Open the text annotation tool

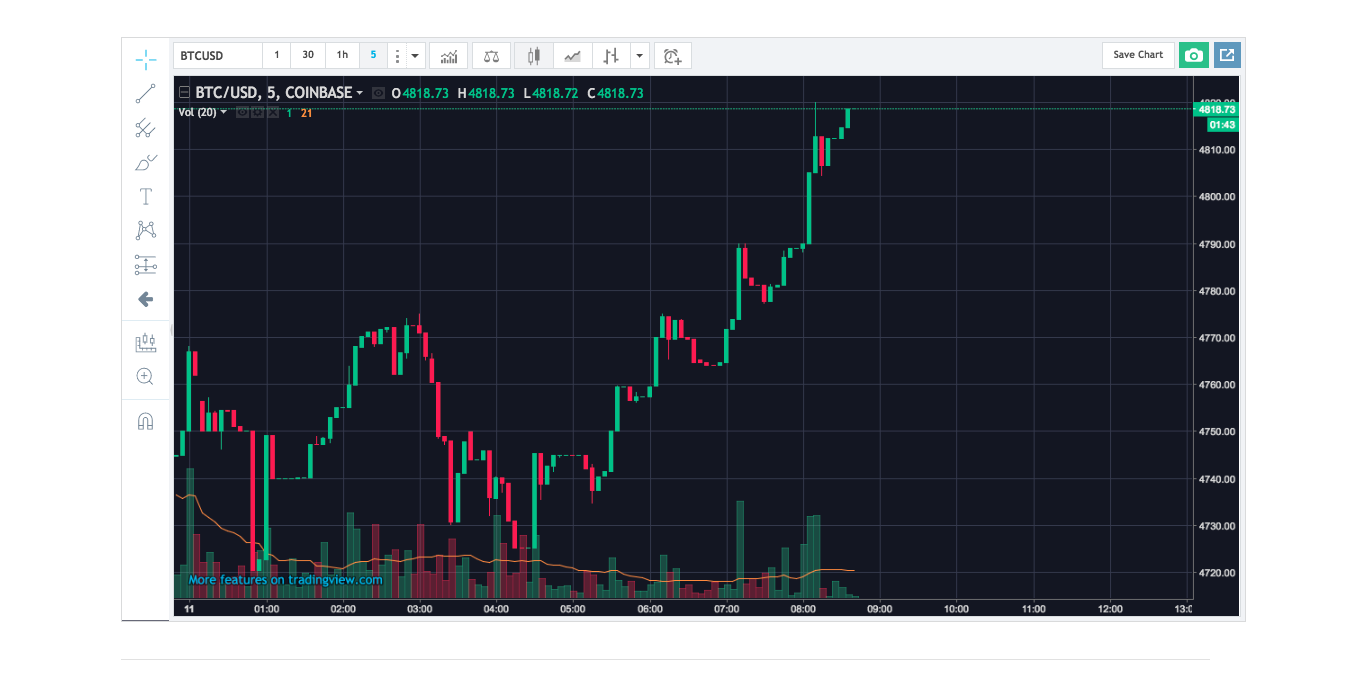[x=146, y=196]
